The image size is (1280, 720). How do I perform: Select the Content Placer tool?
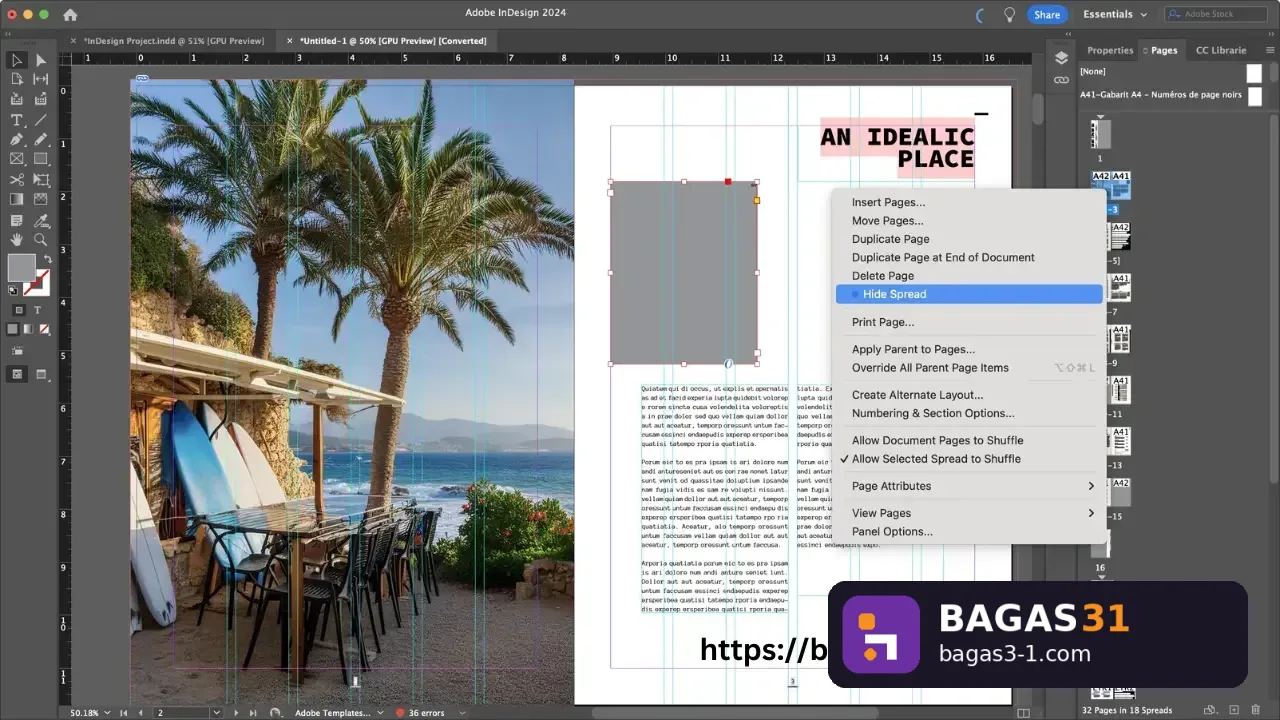click(41, 99)
